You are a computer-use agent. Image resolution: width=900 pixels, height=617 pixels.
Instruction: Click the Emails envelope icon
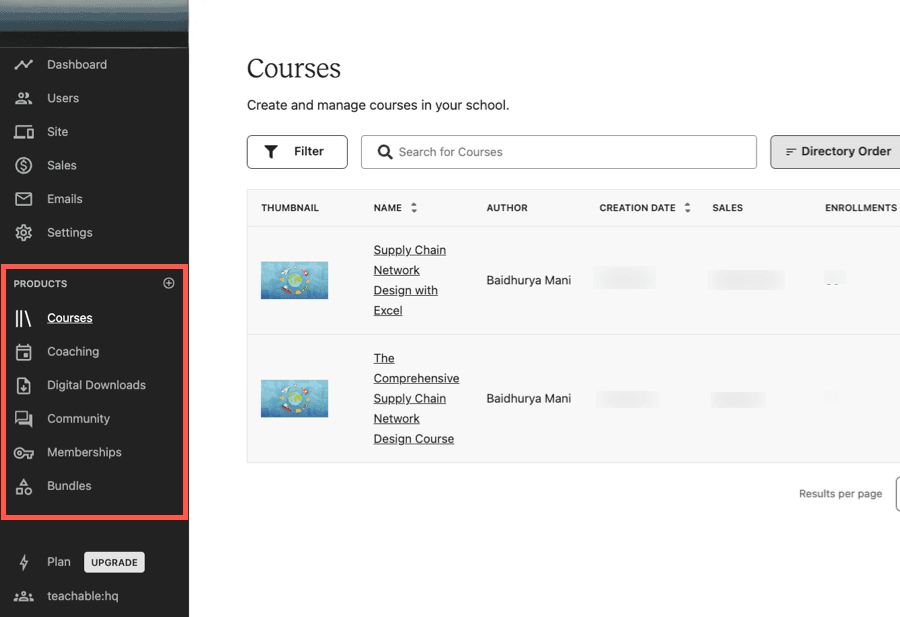point(24,199)
